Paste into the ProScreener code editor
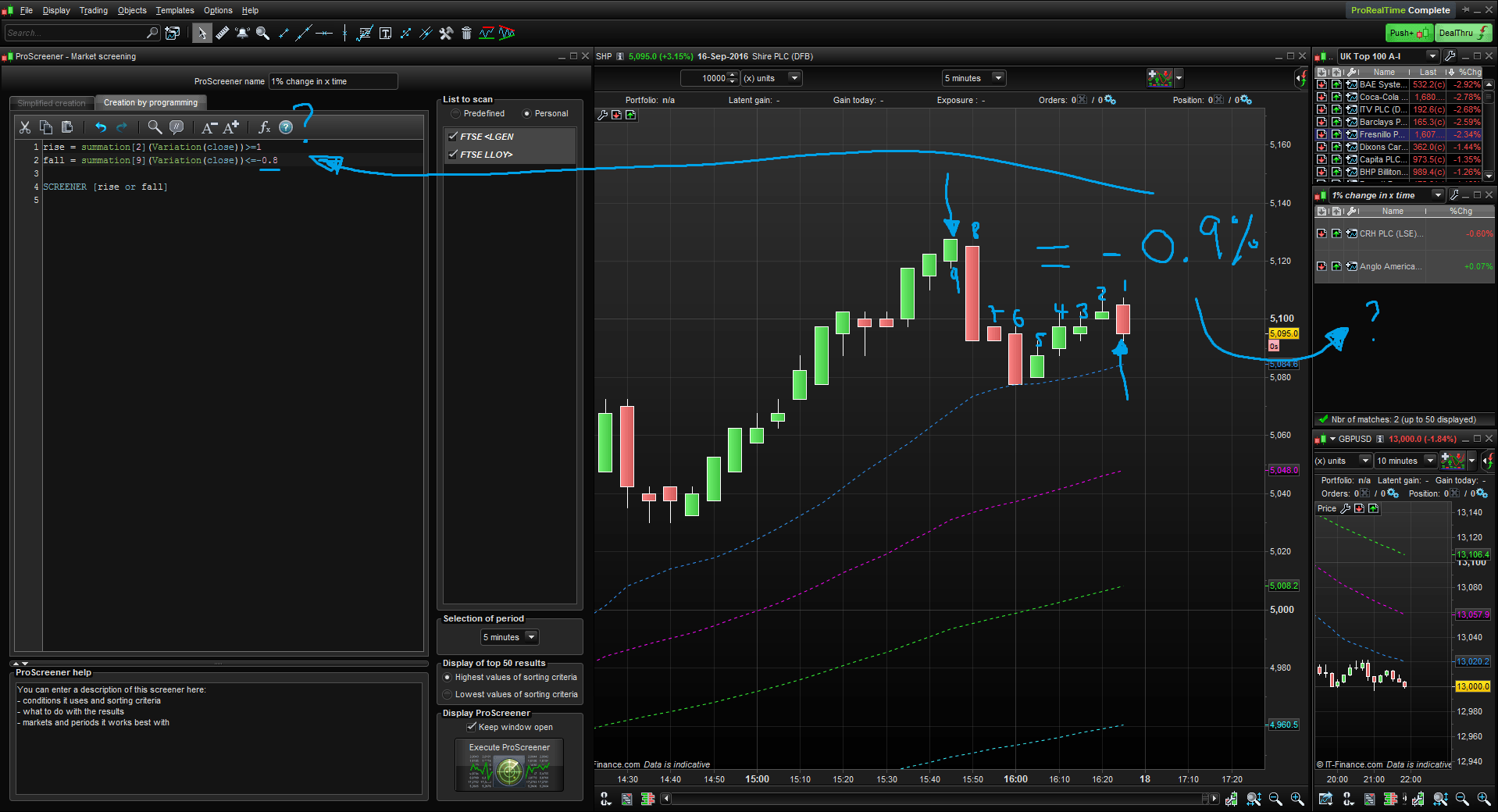Screen dimensions: 1498x812 (67, 127)
